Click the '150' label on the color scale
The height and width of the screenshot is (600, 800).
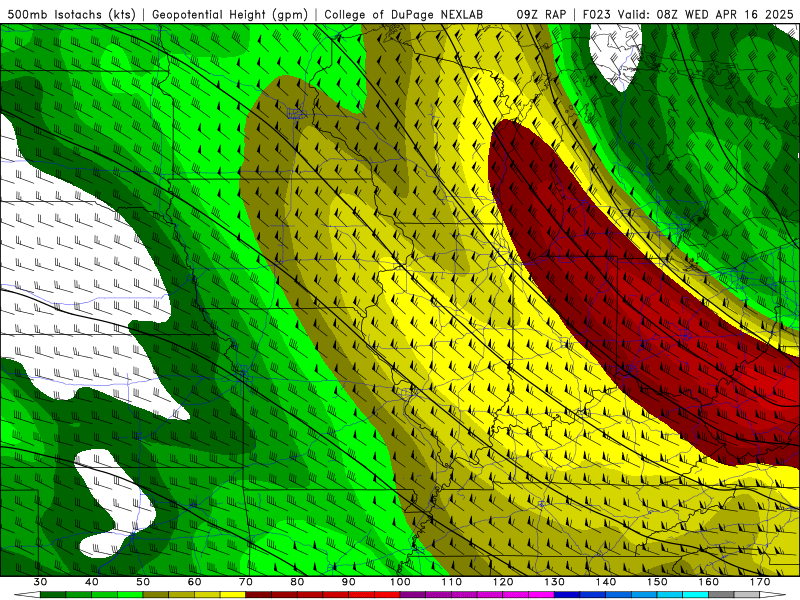658,582
